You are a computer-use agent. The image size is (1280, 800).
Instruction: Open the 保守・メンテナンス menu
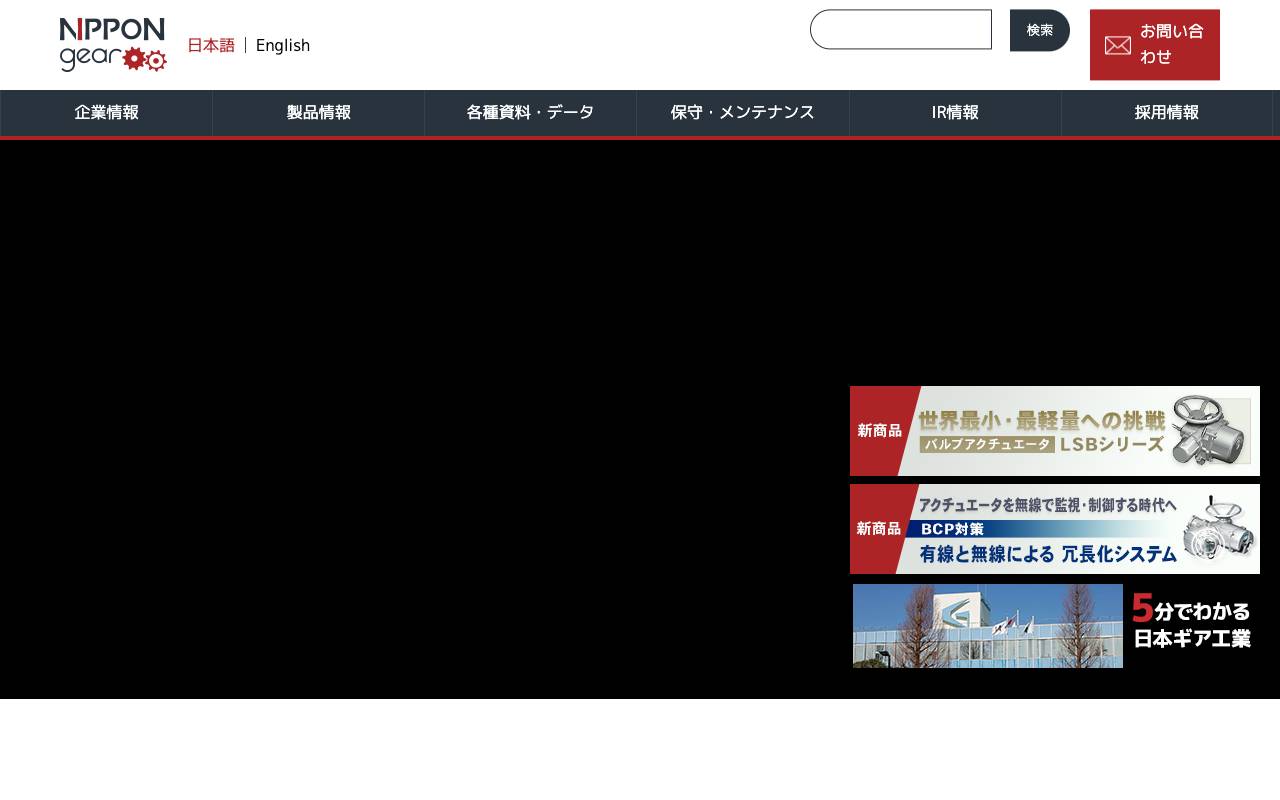click(742, 113)
